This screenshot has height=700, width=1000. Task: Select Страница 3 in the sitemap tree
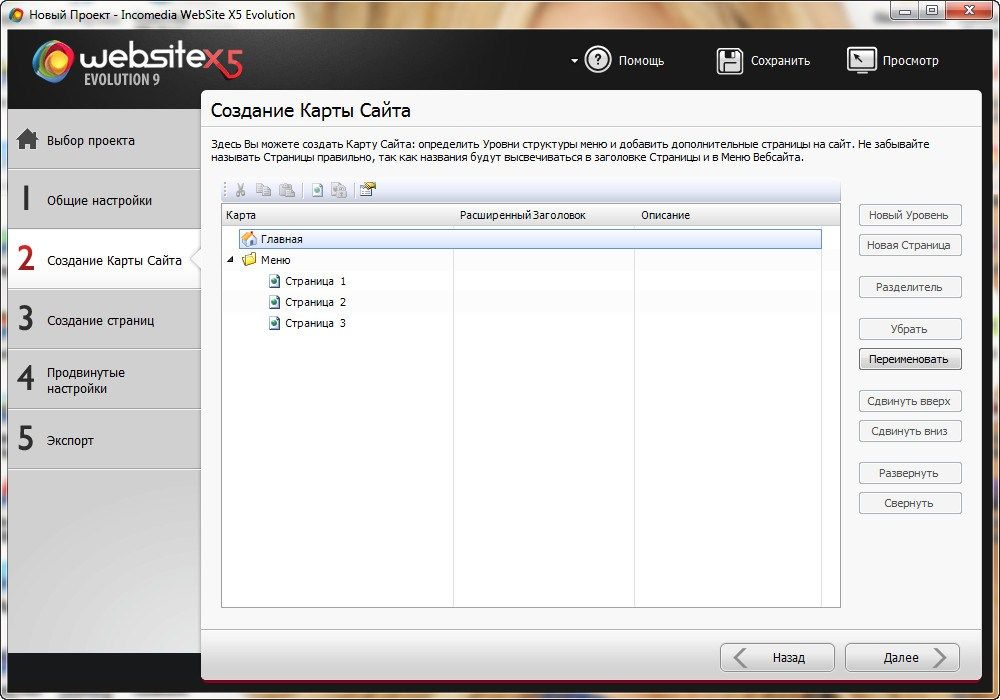(314, 323)
